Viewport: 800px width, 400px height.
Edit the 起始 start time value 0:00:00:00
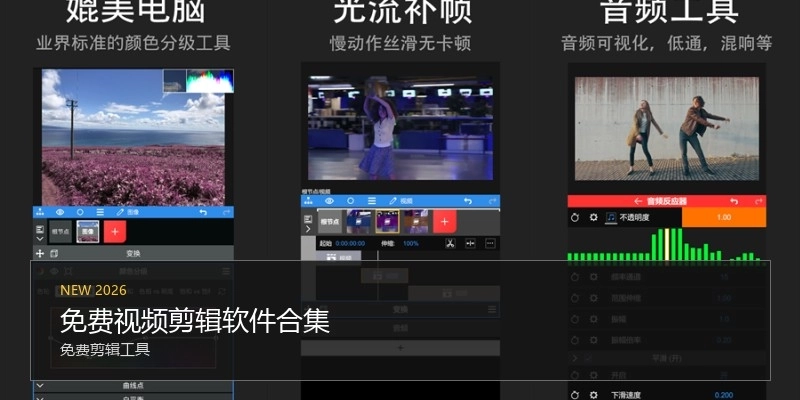[x=350, y=244]
